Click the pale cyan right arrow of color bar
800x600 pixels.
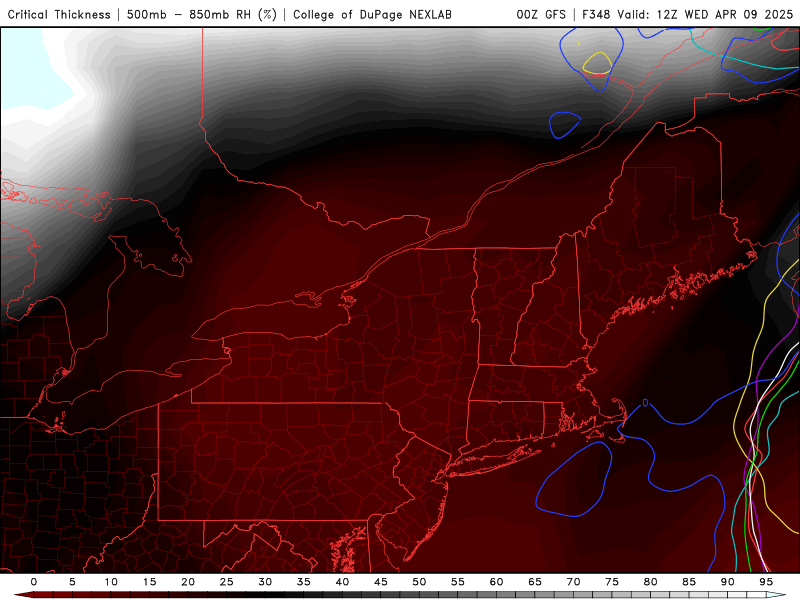776,595
